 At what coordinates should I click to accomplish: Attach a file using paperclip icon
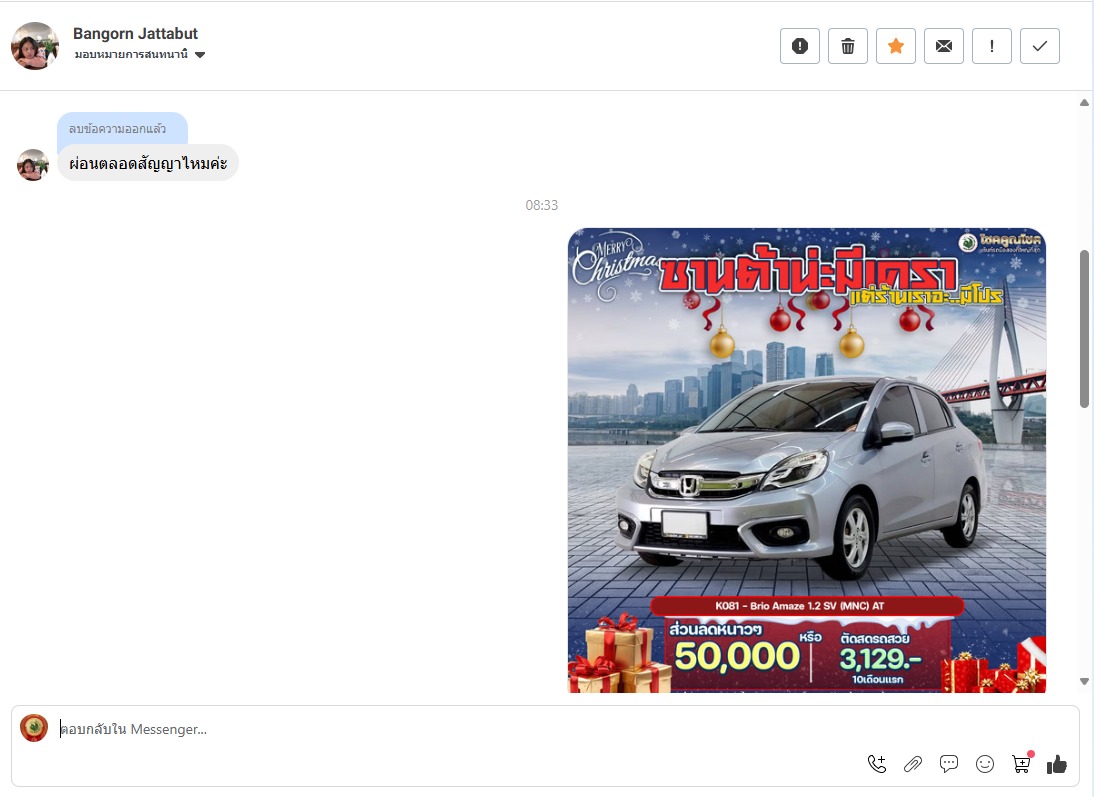click(913, 764)
